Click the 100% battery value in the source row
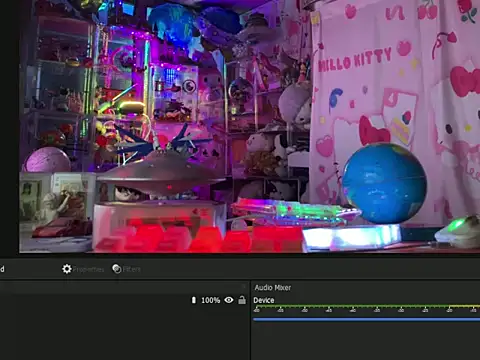 tap(211, 300)
